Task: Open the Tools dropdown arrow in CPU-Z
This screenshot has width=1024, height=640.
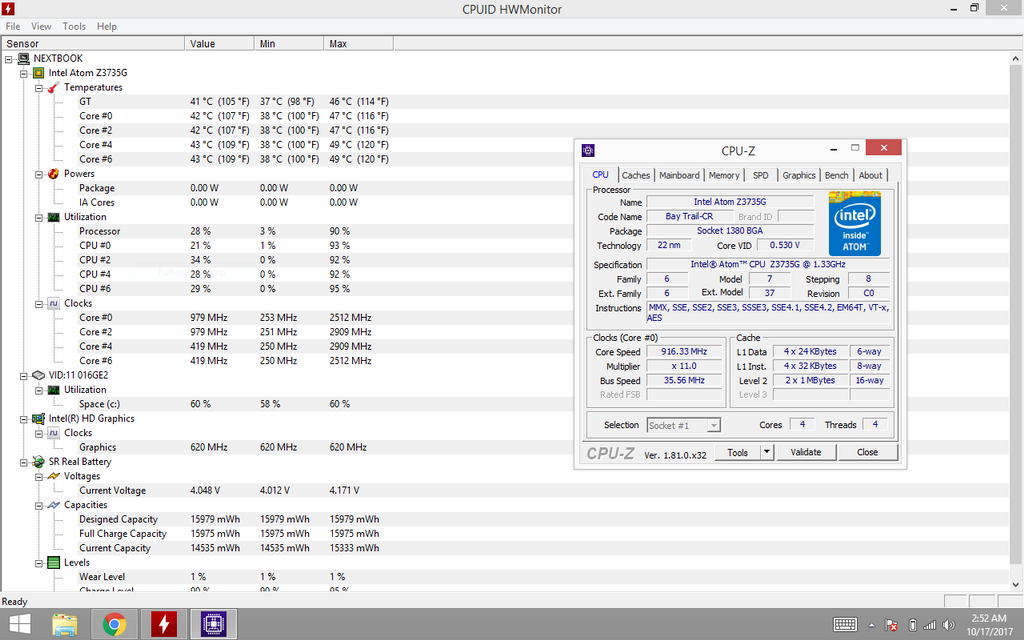Action: (766, 452)
